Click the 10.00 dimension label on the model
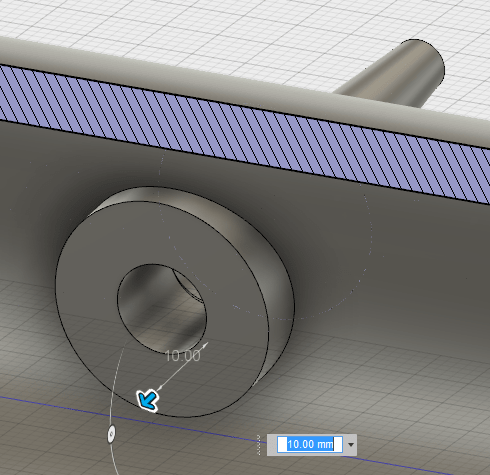The width and height of the screenshot is (490, 475). [183, 356]
